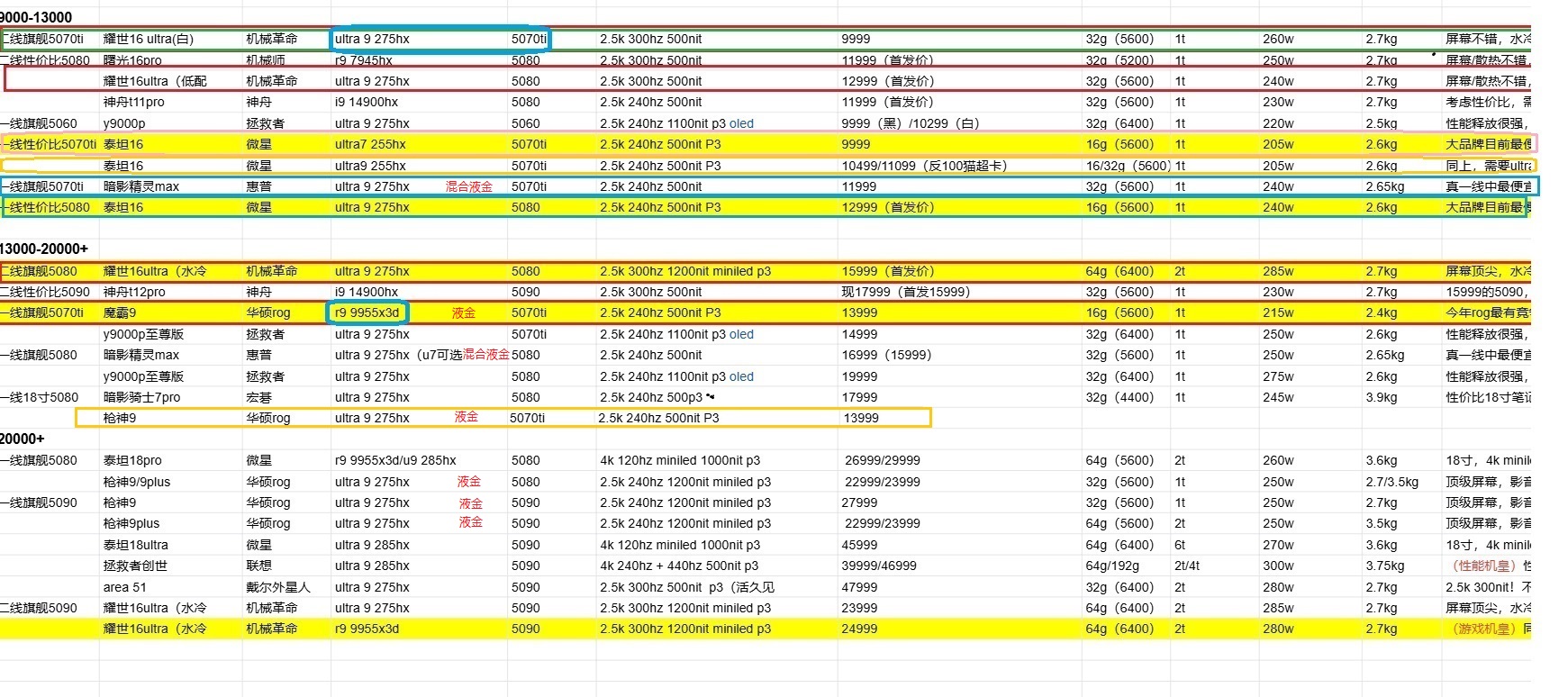Click the 26999/29999 price cell
1568x697 pixels.
pos(883,460)
